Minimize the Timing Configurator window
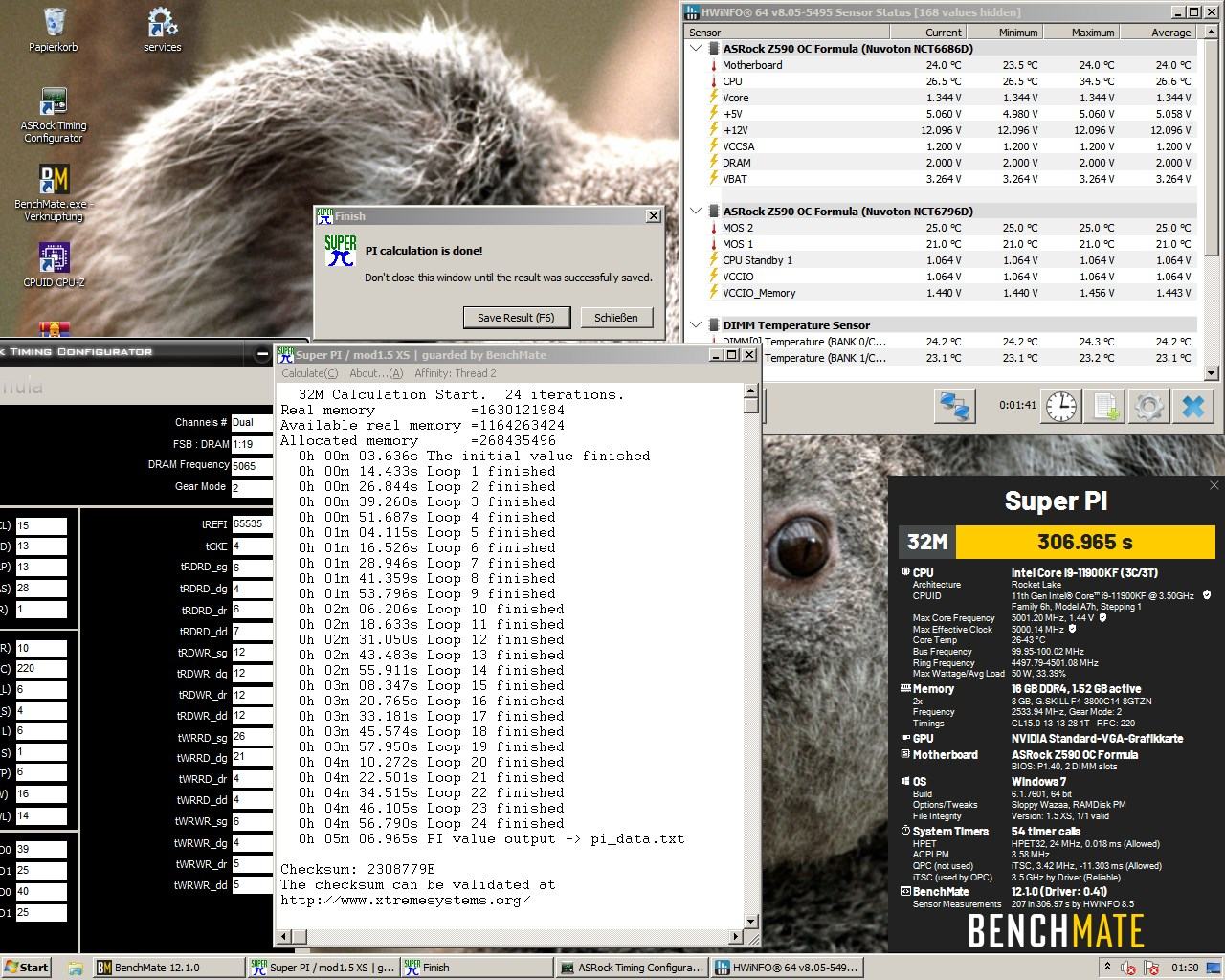Image resolution: width=1225 pixels, height=980 pixels. click(x=262, y=354)
